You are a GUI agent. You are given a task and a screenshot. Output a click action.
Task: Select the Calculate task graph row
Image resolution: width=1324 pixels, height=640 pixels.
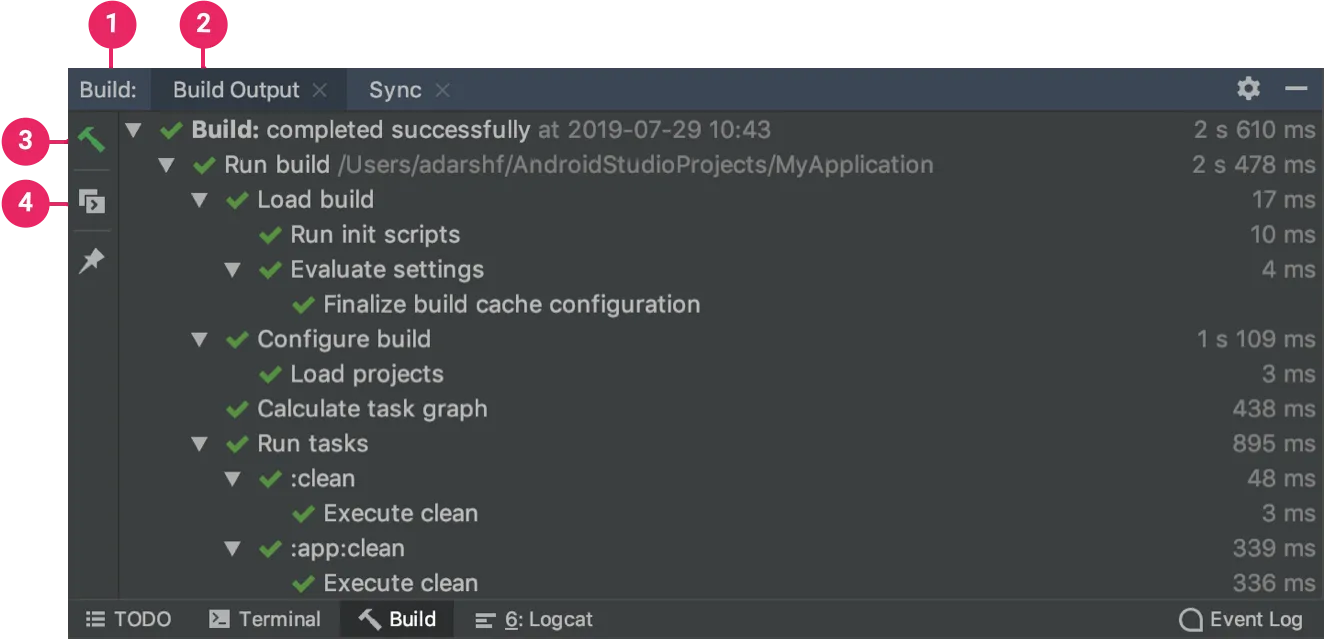click(372, 409)
